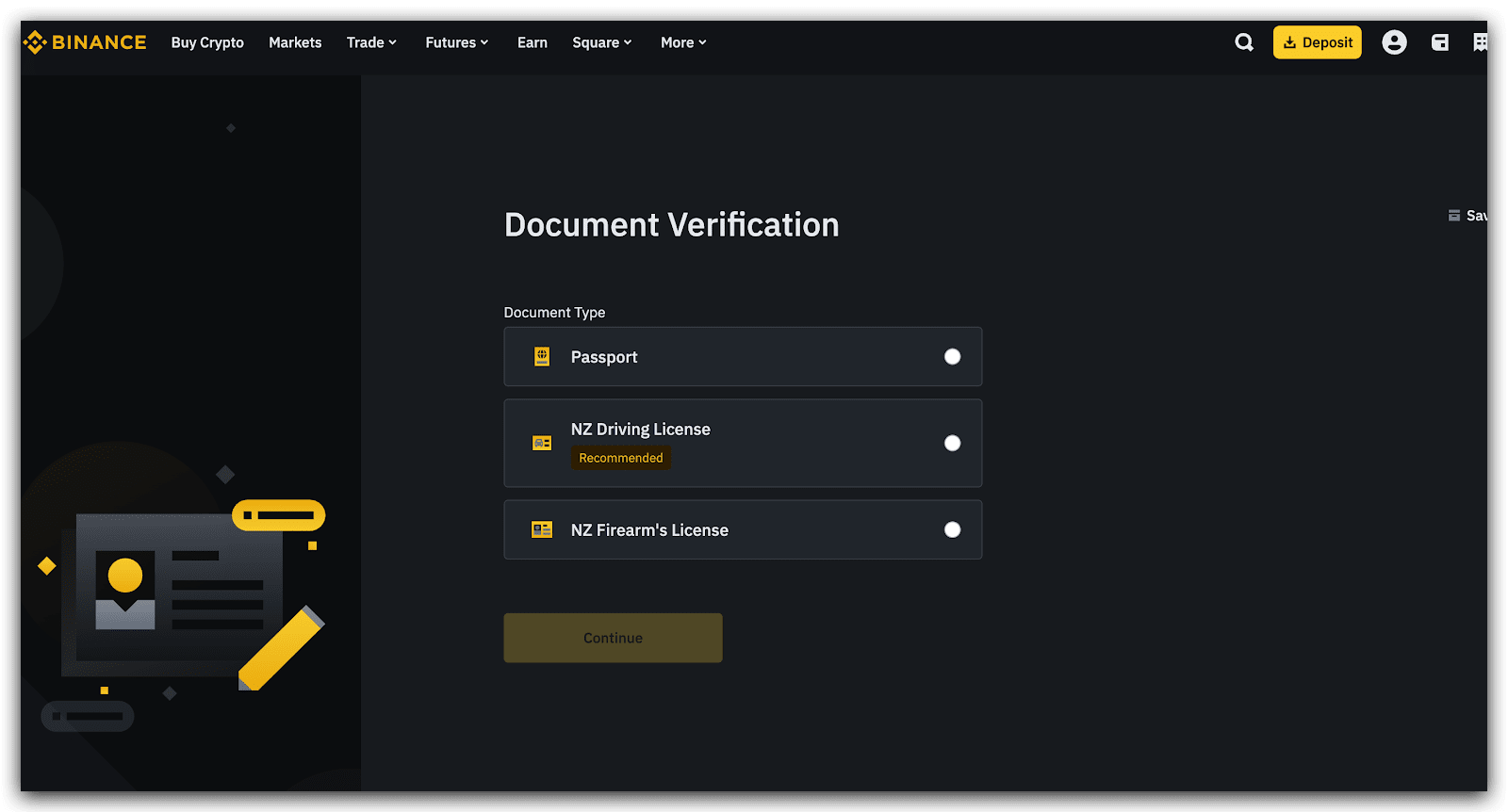Click the Binance logo
This screenshot has height=812, width=1508.
(85, 42)
